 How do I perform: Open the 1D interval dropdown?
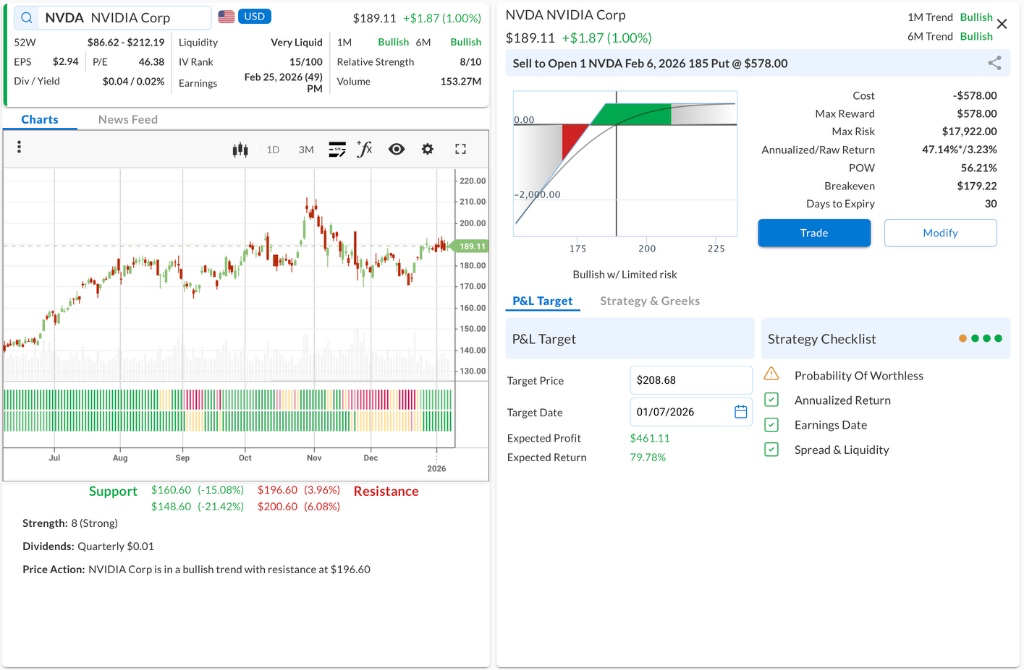pos(273,149)
